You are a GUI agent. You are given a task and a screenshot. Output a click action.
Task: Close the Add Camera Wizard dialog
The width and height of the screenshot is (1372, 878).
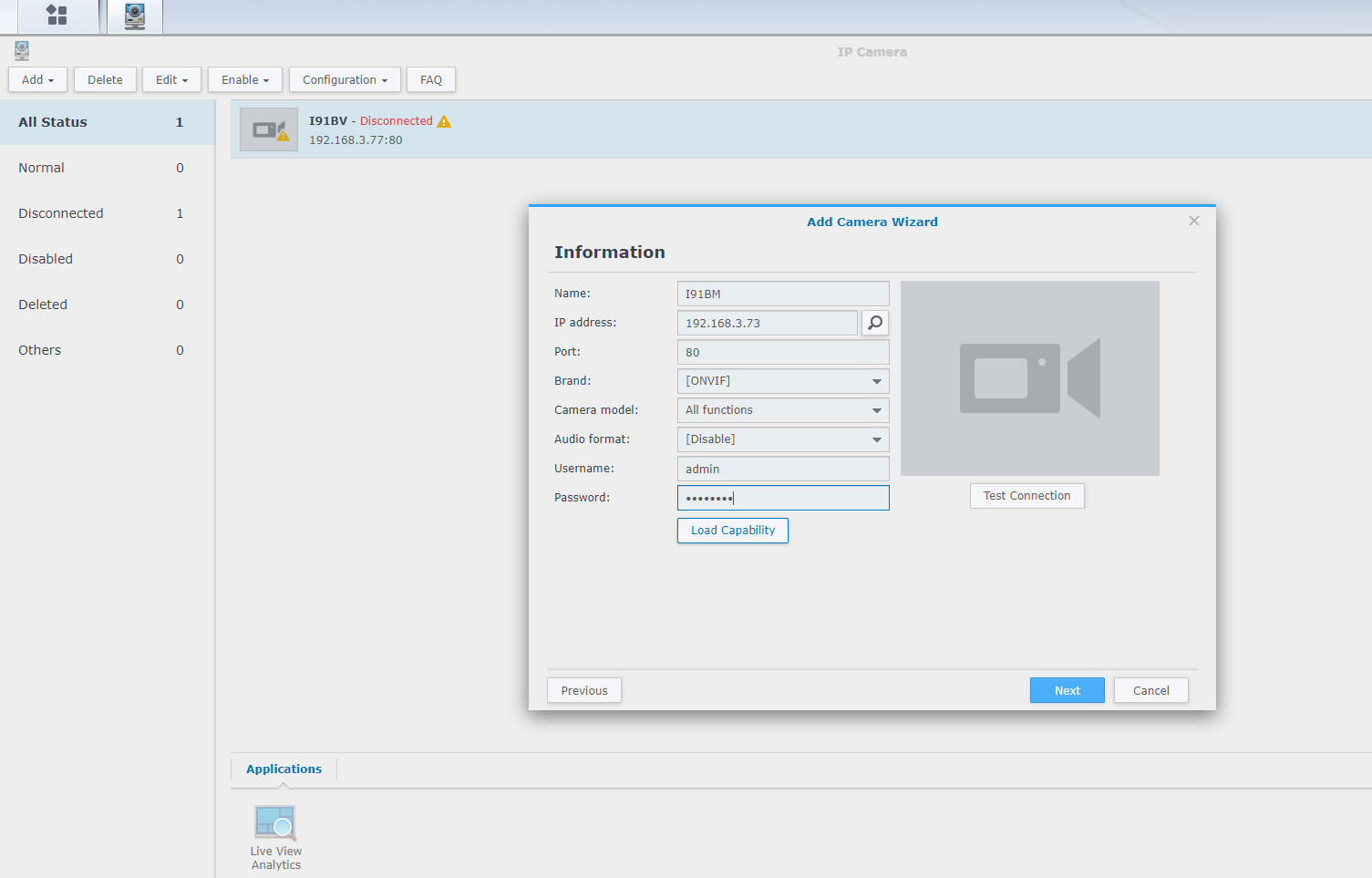coord(1193,222)
